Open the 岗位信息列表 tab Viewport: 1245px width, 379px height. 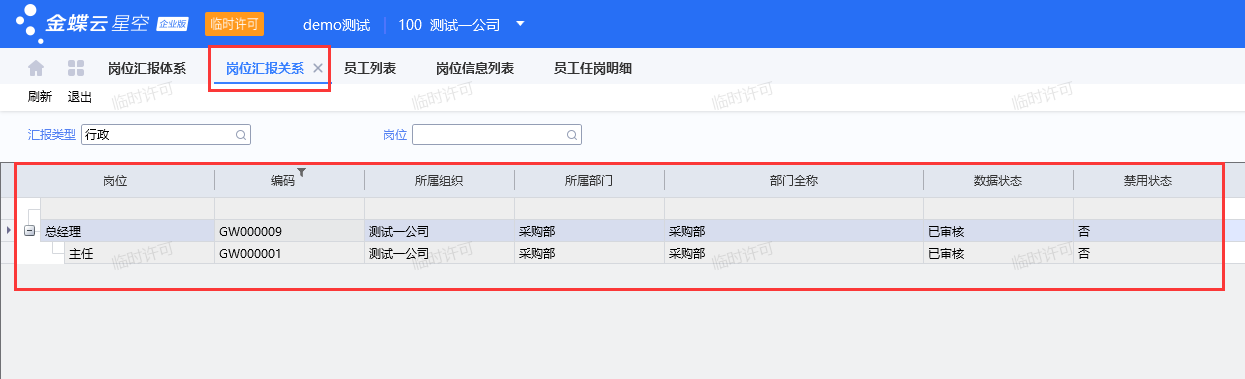tap(475, 68)
